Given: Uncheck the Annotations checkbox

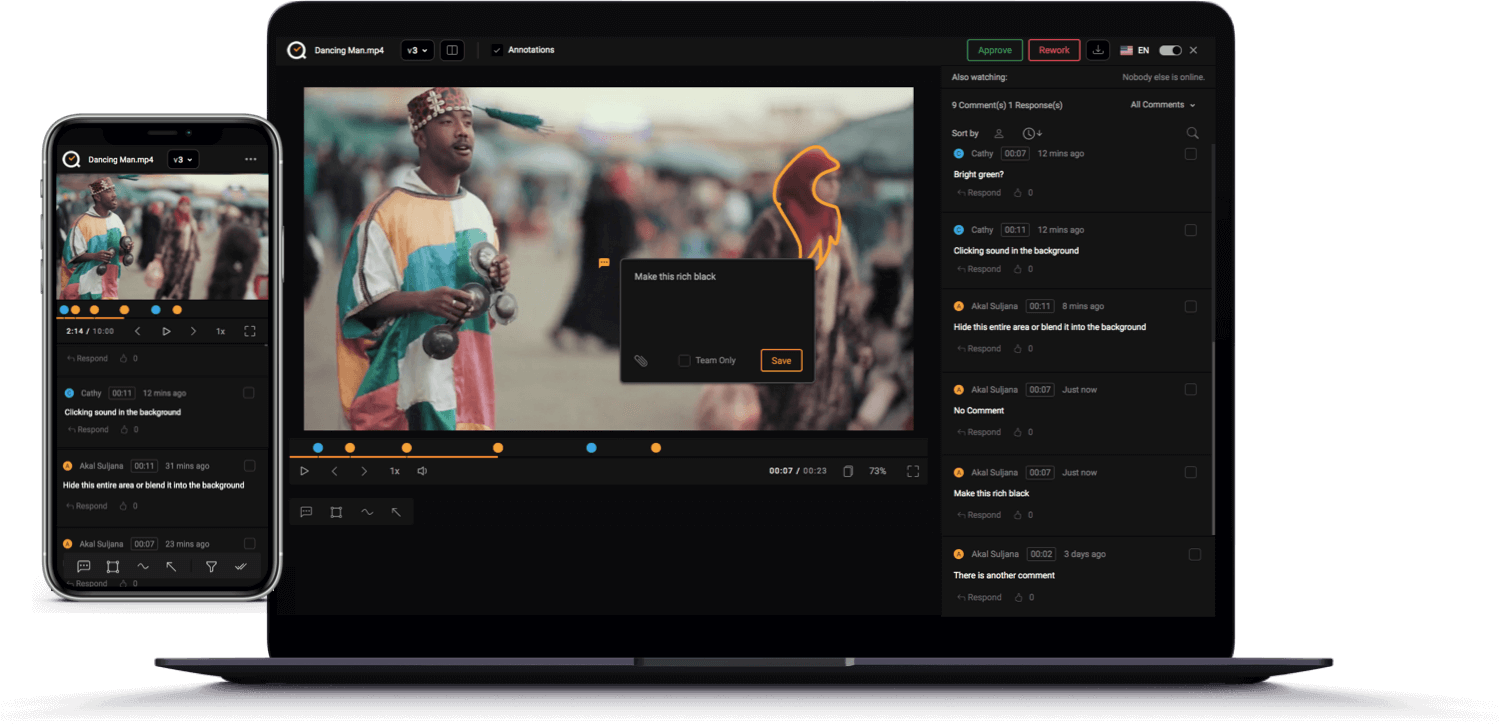Looking at the screenshot, I should point(497,50).
